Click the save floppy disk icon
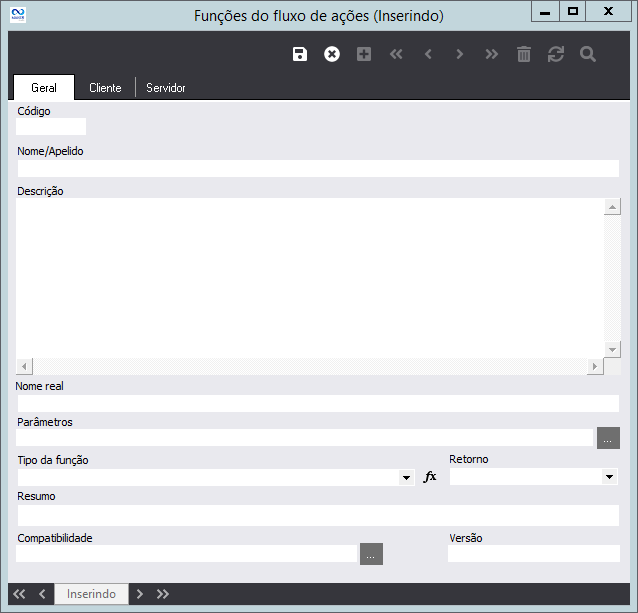The width and height of the screenshot is (638, 613). point(300,54)
